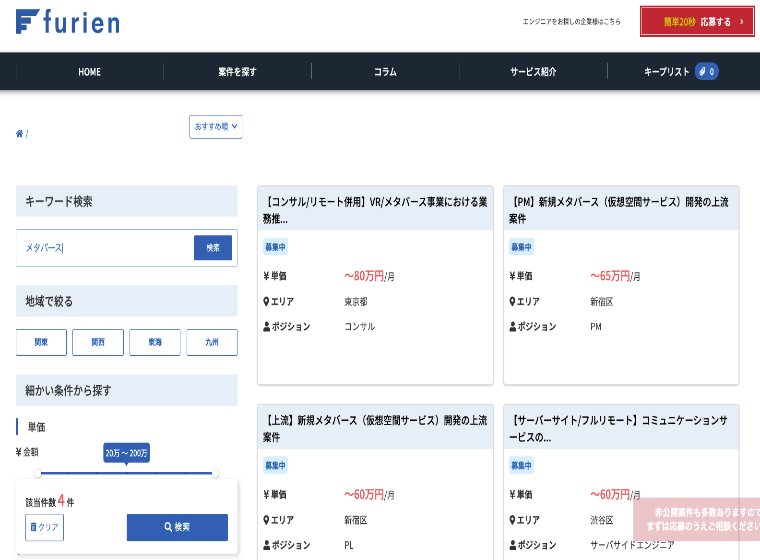Filter by 九州 region

click(212, 342)
